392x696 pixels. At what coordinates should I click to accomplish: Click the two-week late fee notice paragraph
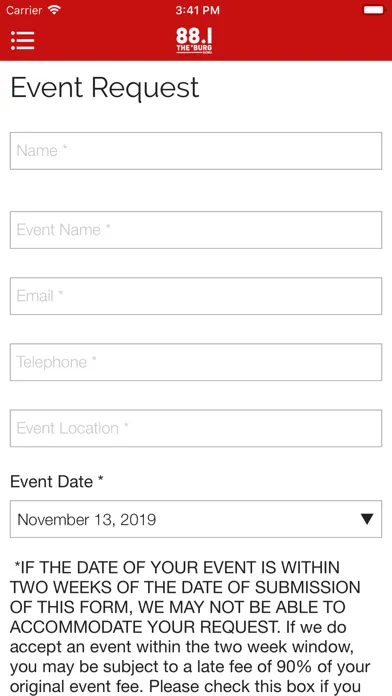pyautogui.click(x=190, y=627)
